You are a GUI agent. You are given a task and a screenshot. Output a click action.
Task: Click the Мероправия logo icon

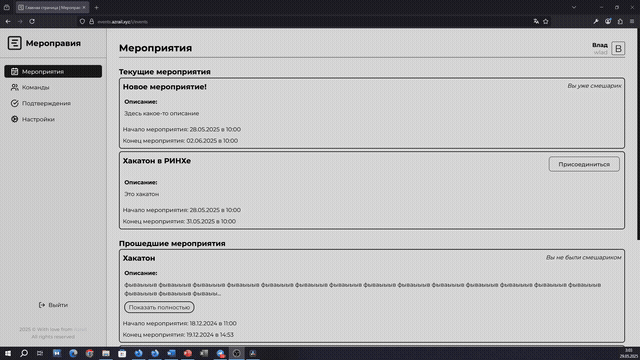click(x=14, y=43)
